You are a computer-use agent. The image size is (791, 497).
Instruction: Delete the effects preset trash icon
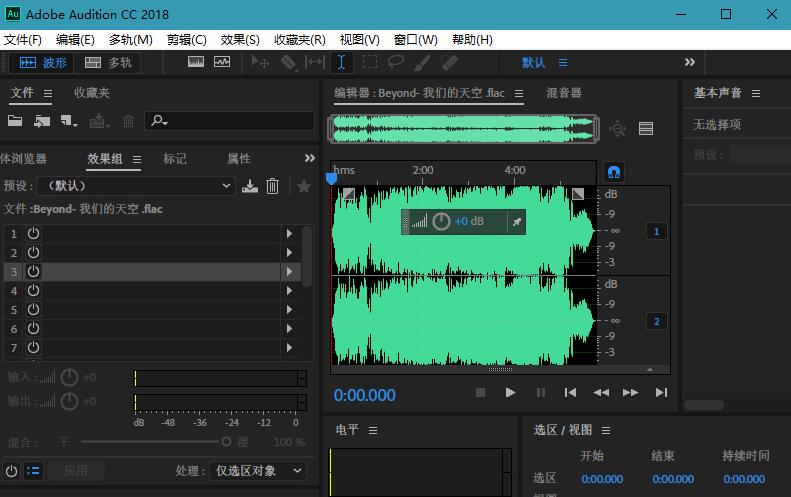272,186
